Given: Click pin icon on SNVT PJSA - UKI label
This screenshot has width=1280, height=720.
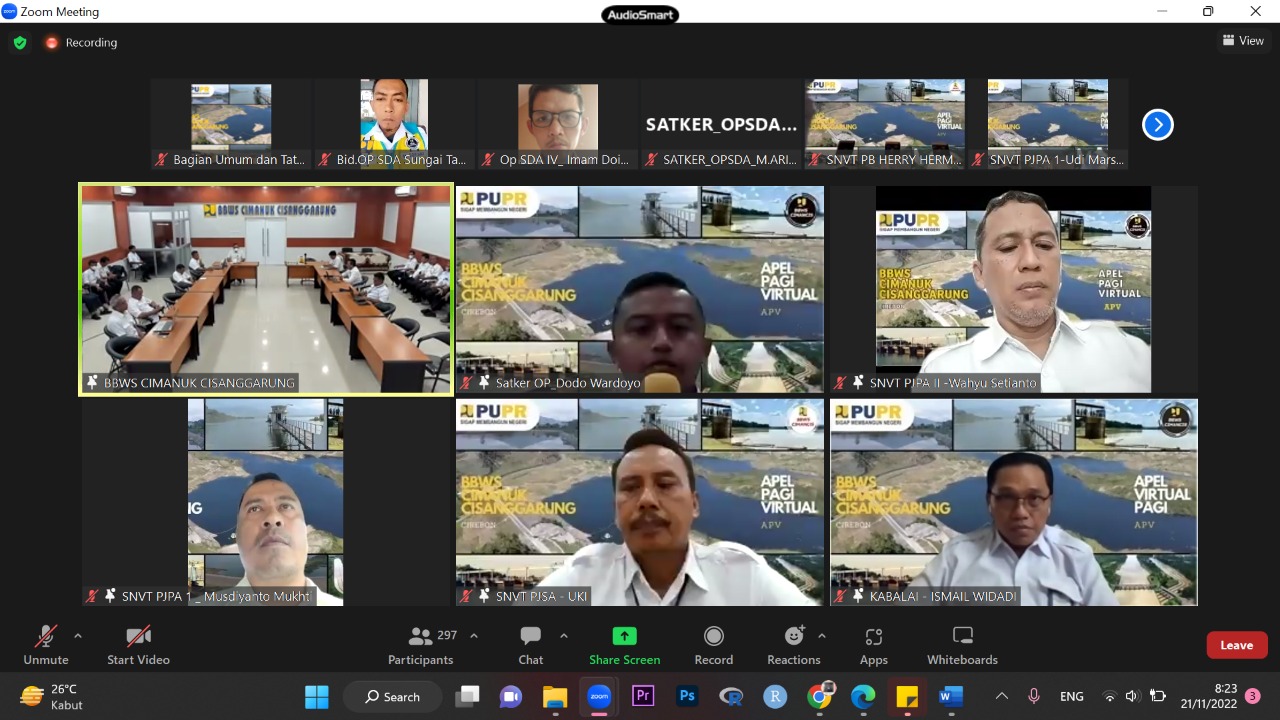Looking at the screenshot, I should point(484,596).
